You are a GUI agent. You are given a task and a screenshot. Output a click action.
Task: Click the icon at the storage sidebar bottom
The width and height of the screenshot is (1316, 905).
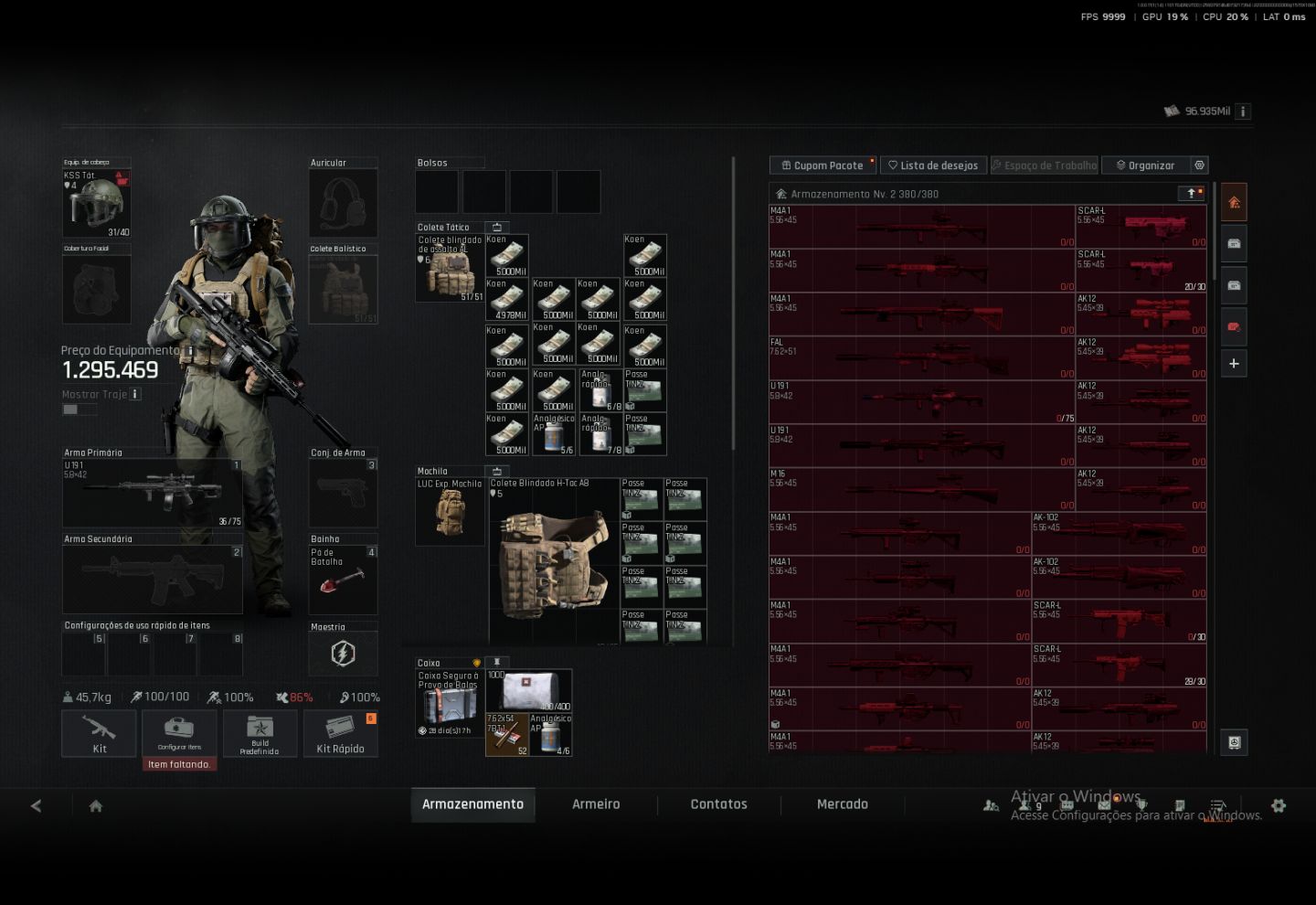click(1234, 742)
